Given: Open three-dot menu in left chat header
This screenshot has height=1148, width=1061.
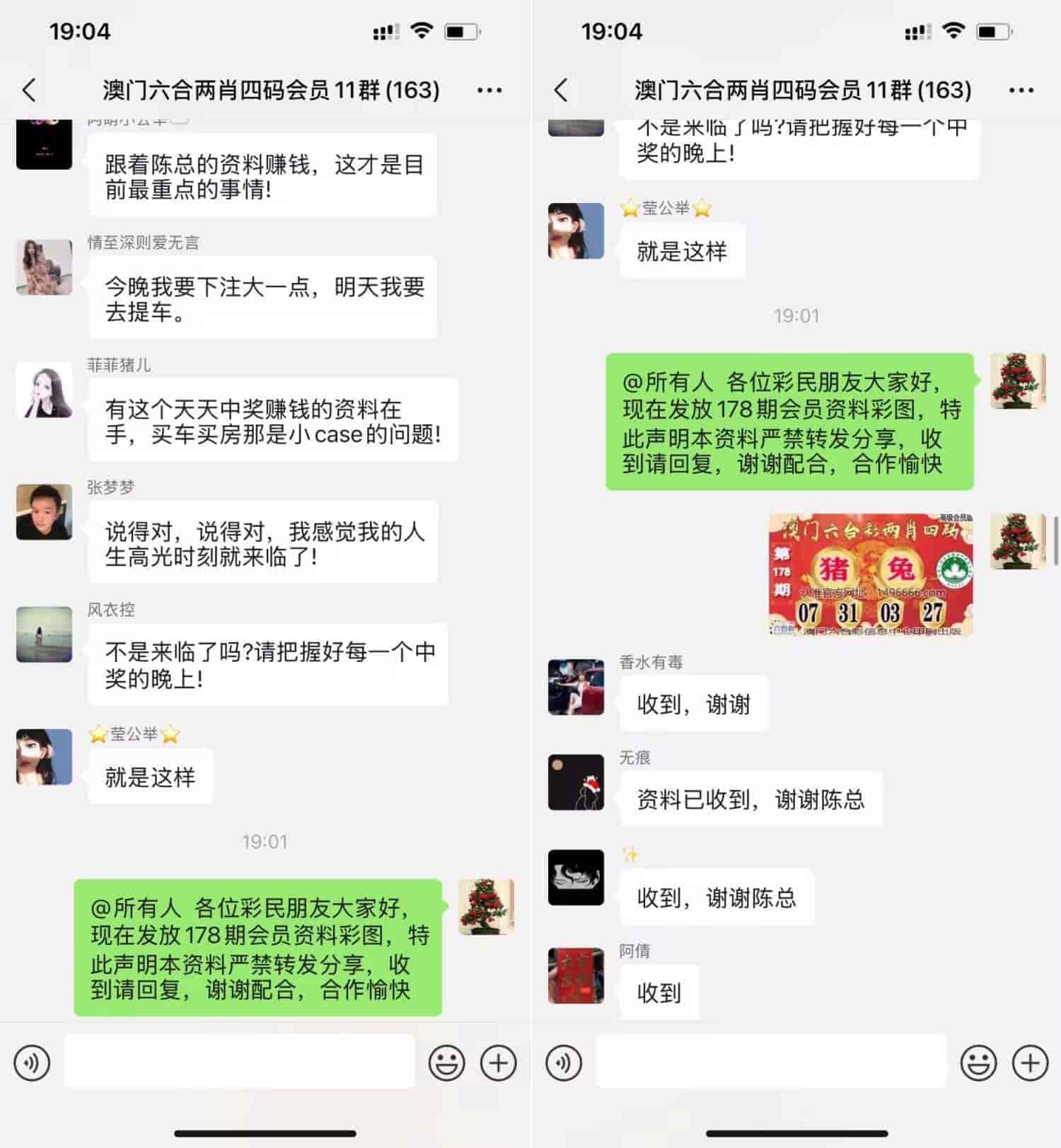Looking at the screenshot, I should tap(489, 90).
